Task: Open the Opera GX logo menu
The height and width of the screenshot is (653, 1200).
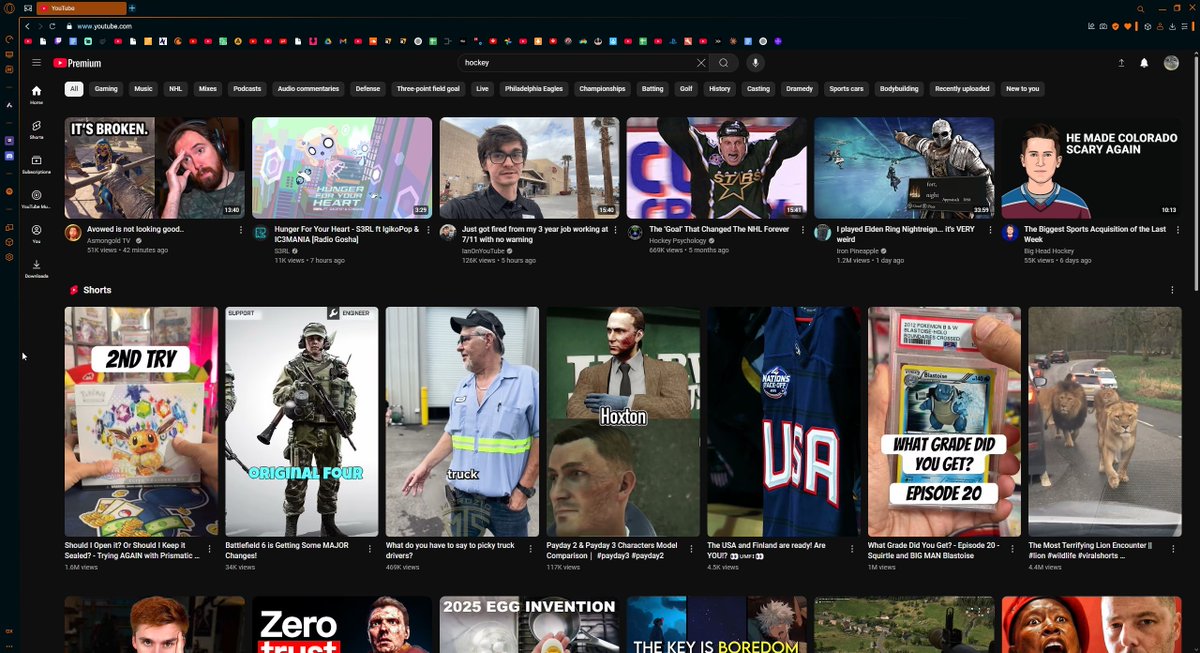Action: (x=9, y=8)
